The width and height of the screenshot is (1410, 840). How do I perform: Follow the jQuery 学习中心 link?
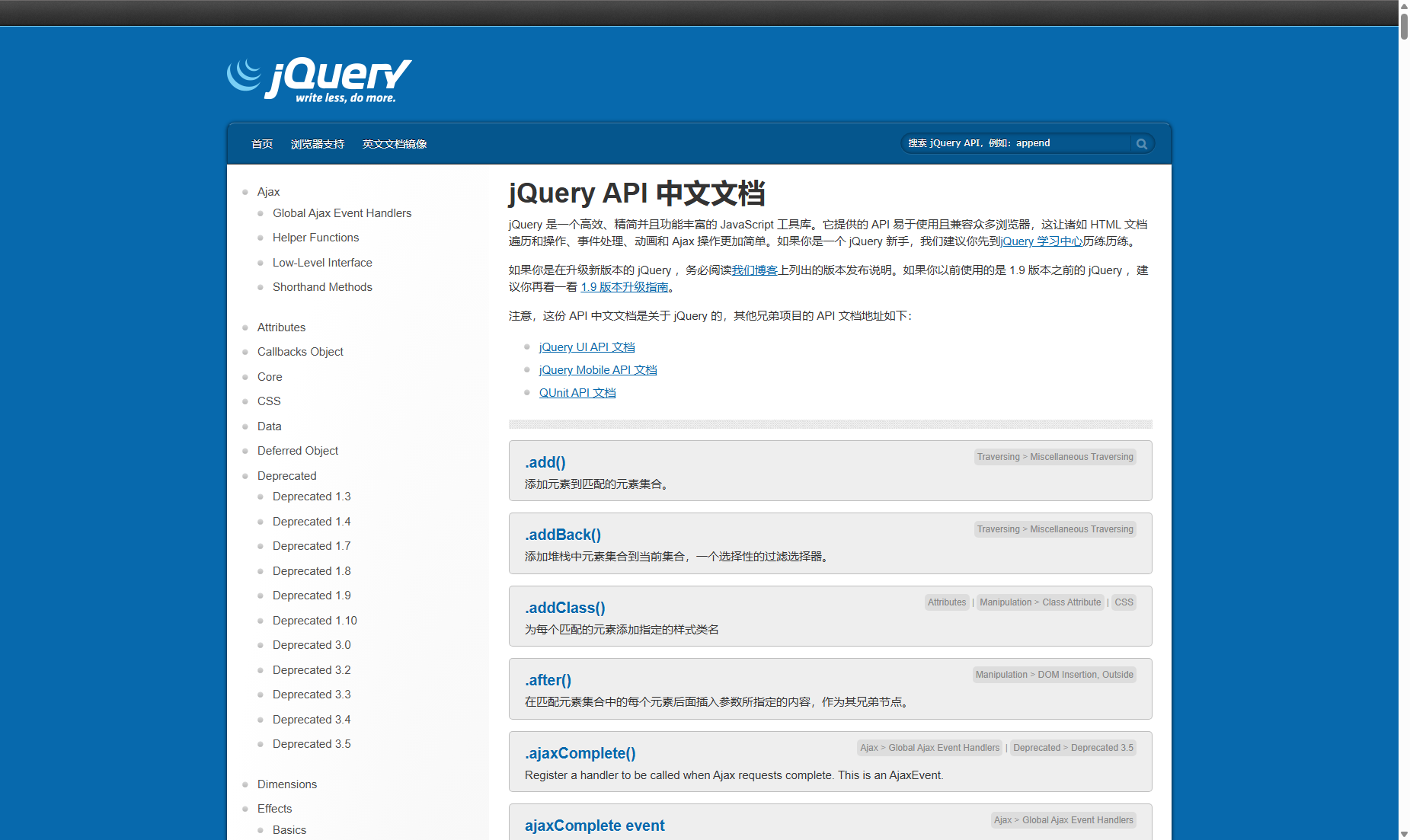click(1043, 241)
